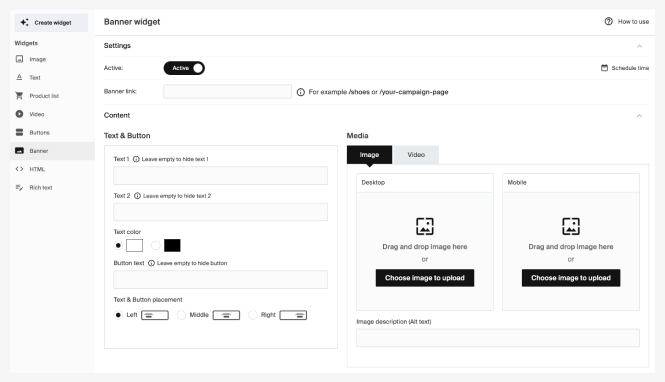Click the Desktop panel header label

coord(373,182)
